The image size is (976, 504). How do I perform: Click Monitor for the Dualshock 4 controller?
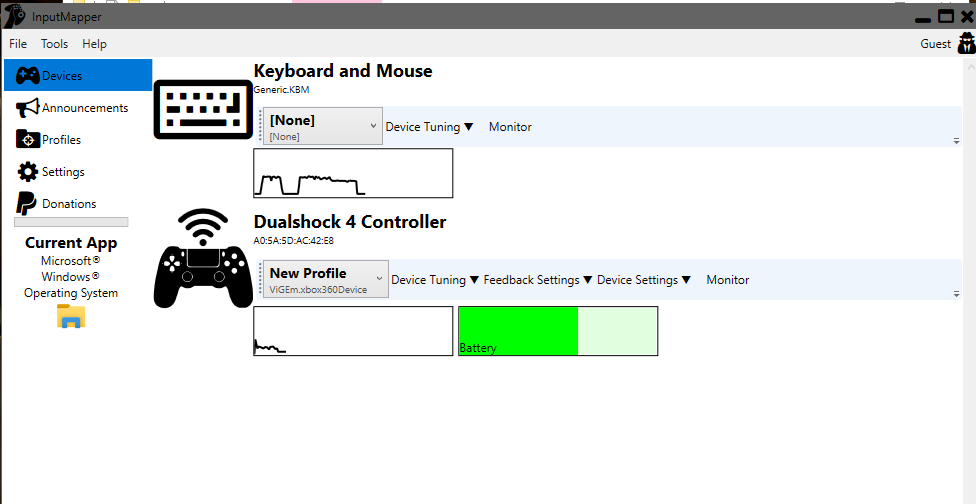(727, 280)
